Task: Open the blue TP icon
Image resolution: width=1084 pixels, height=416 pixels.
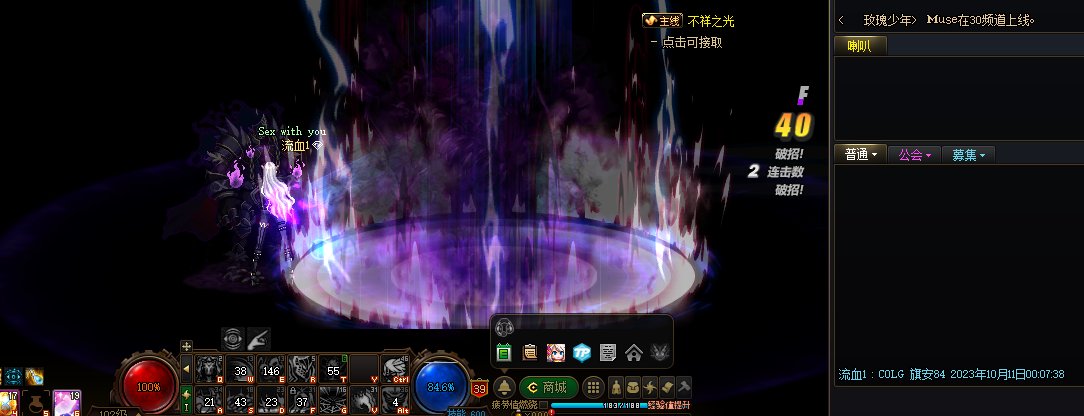Action: point(582,352)
